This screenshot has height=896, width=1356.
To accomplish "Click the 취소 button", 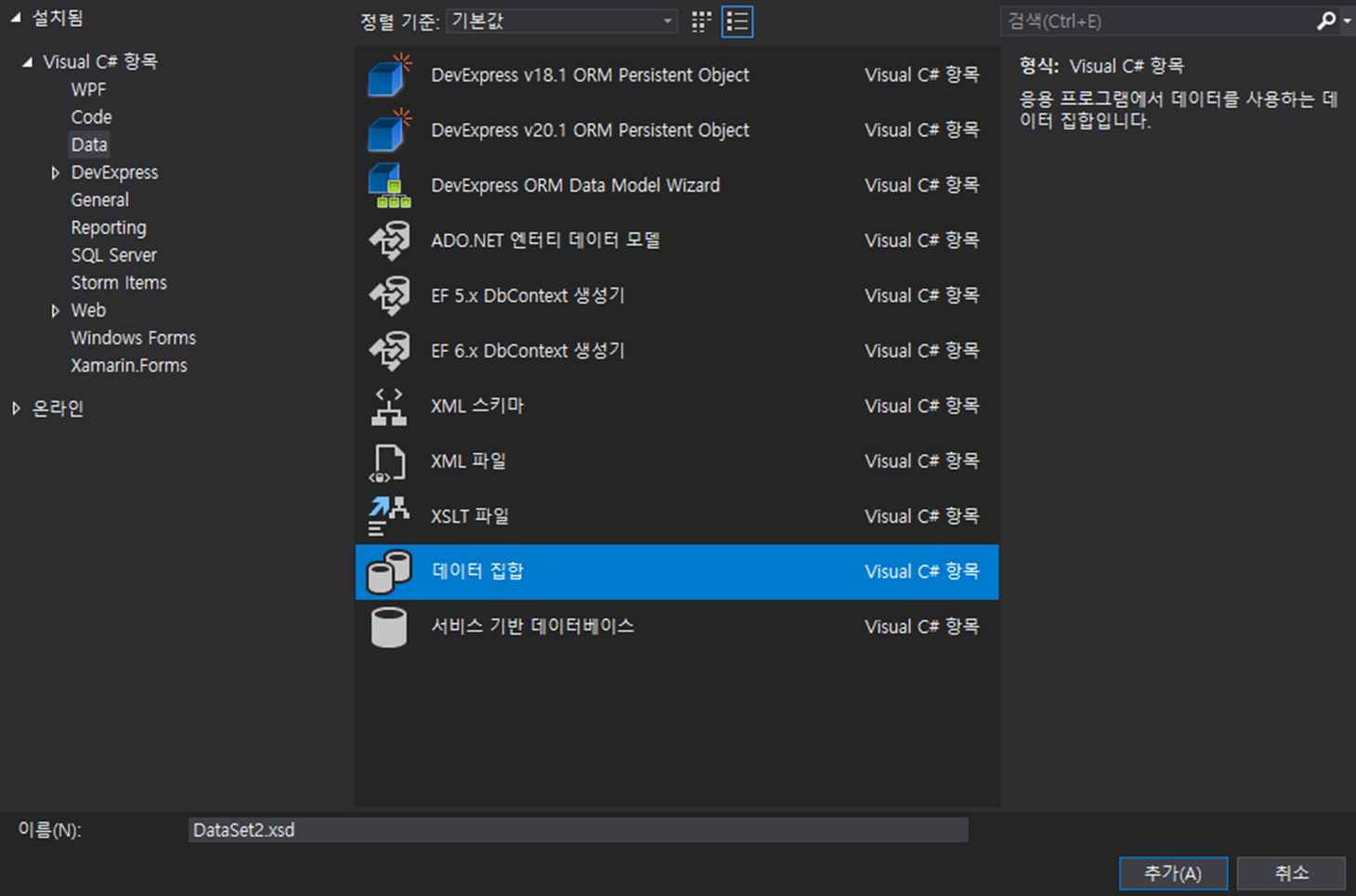I will [1291, 874].
